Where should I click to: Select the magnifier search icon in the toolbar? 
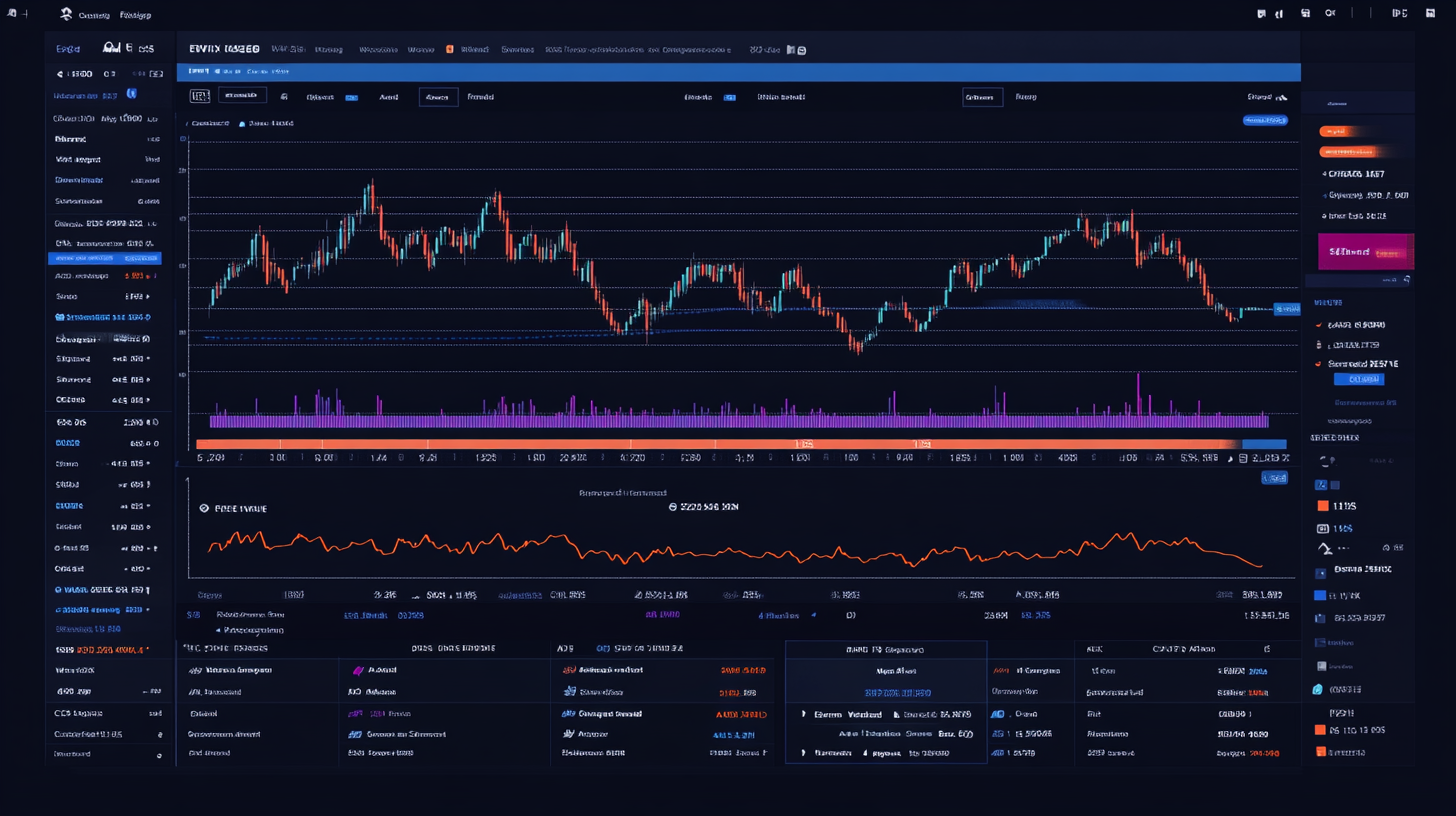(1330, 13)
